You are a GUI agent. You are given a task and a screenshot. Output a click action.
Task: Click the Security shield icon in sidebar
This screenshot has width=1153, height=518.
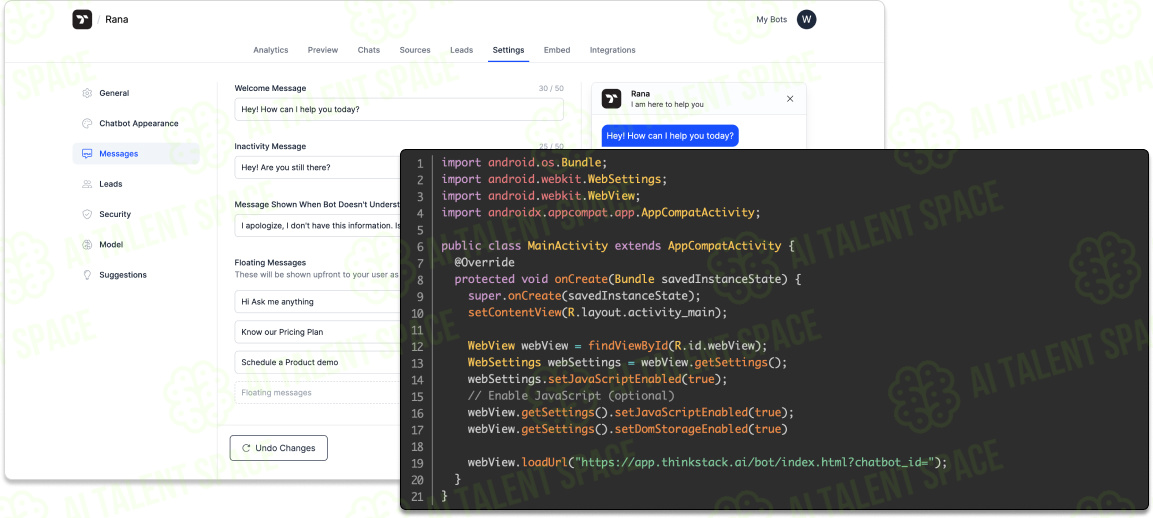(x=87, y=214)
